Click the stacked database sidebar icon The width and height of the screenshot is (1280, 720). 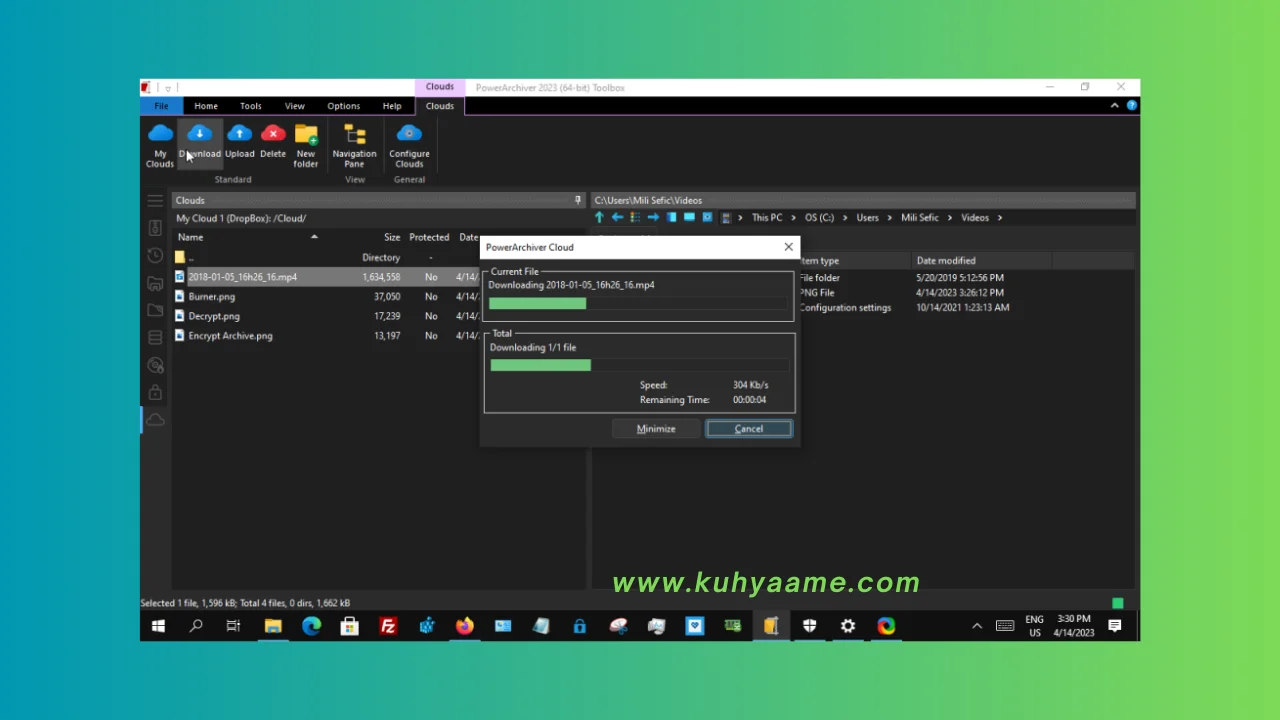pyautogui.click(x=155, y=338)
